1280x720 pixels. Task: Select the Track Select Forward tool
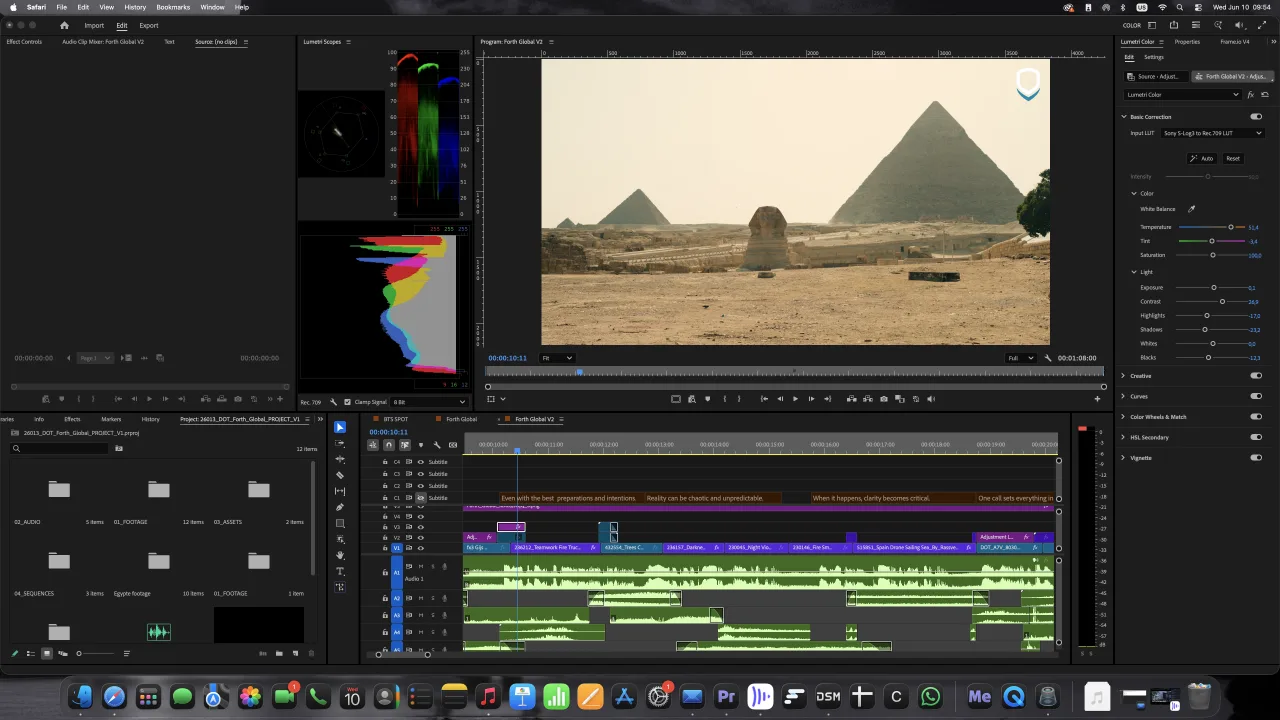click(x=340, y=443)
